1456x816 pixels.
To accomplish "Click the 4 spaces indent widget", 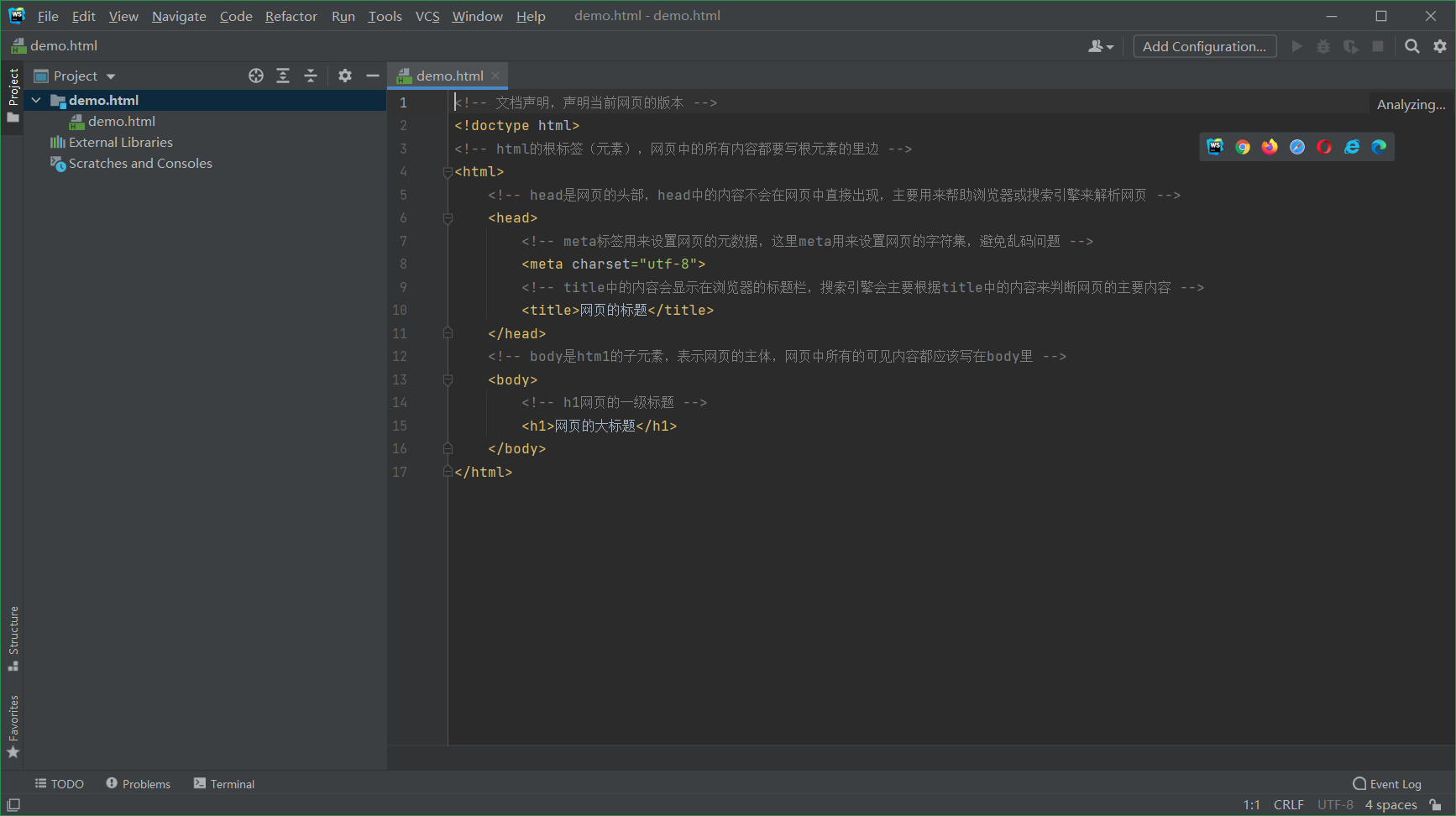I will pyautogui.click(x=1391, y=804).
